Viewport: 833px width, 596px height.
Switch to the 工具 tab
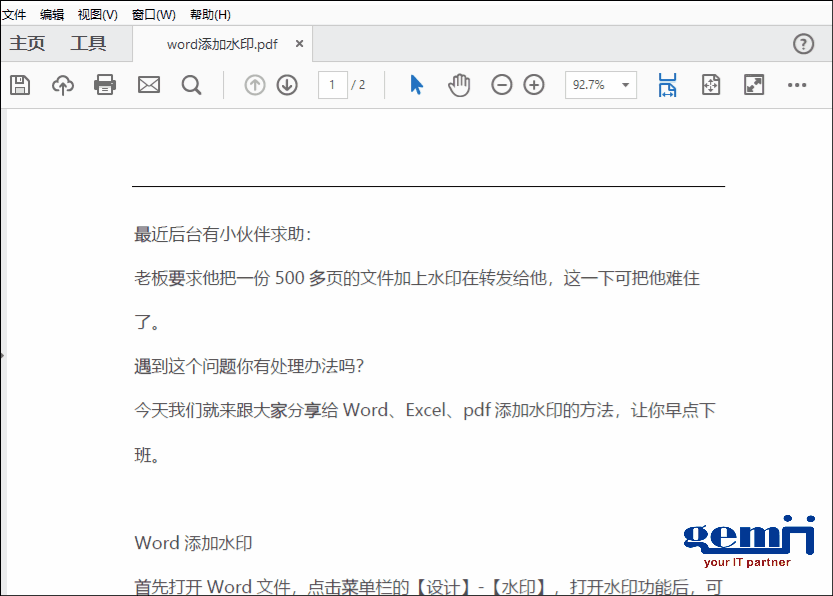pos(88,43)
